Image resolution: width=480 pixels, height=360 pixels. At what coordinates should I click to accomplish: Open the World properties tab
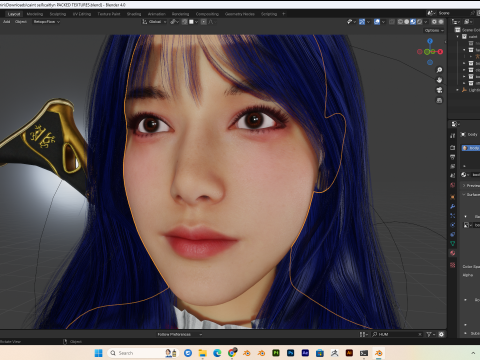click(453, 185)
